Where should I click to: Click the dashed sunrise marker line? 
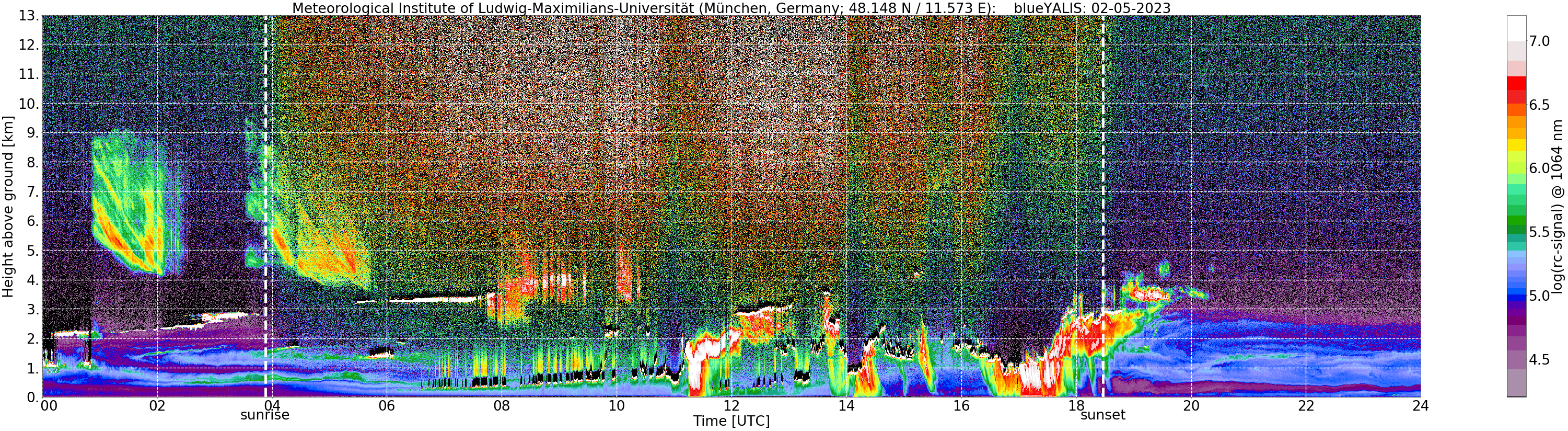[x=266, y=206]
